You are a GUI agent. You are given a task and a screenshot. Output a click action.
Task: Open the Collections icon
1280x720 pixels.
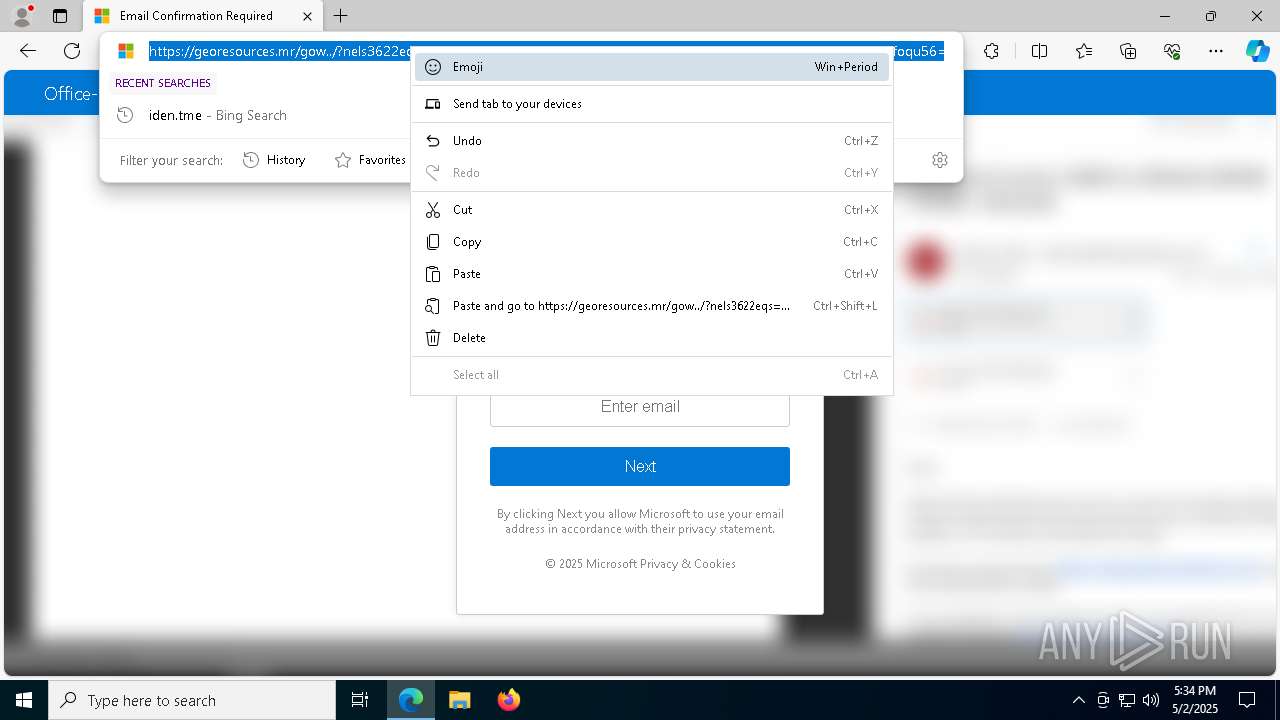tap(1128, 51)
